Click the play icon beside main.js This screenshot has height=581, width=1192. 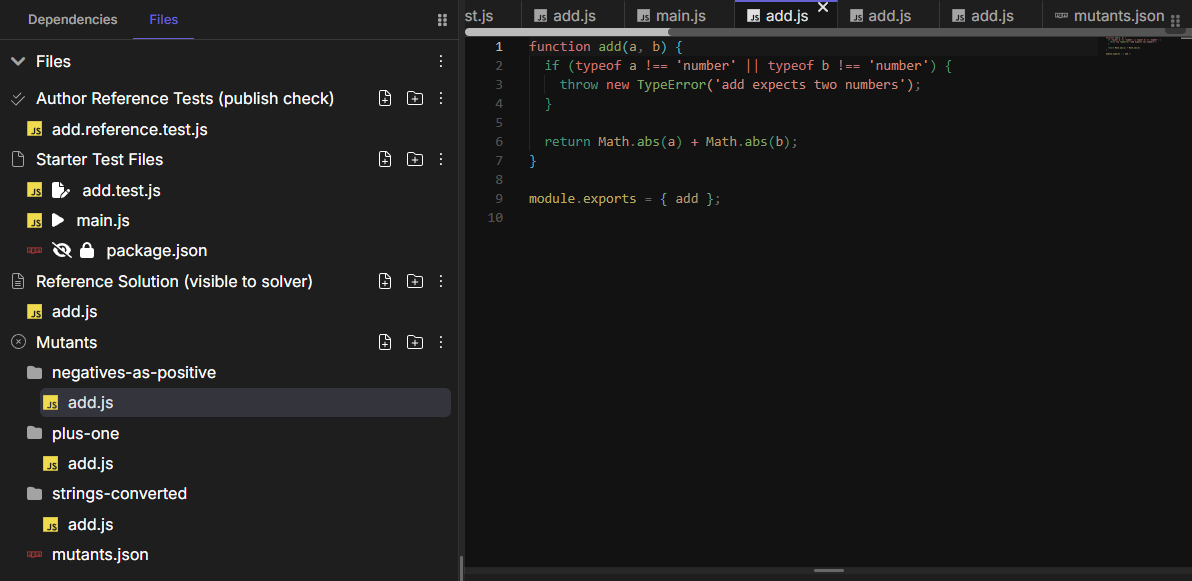tap(58, 221)
